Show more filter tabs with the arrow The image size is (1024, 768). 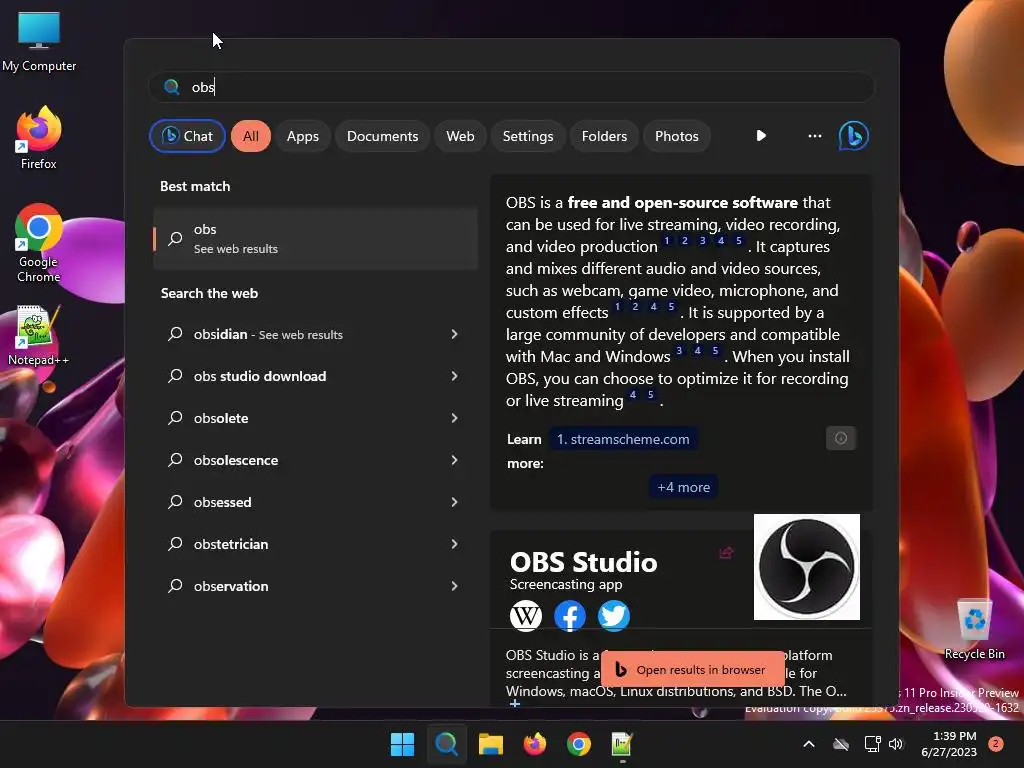click(x=761, y=136)
